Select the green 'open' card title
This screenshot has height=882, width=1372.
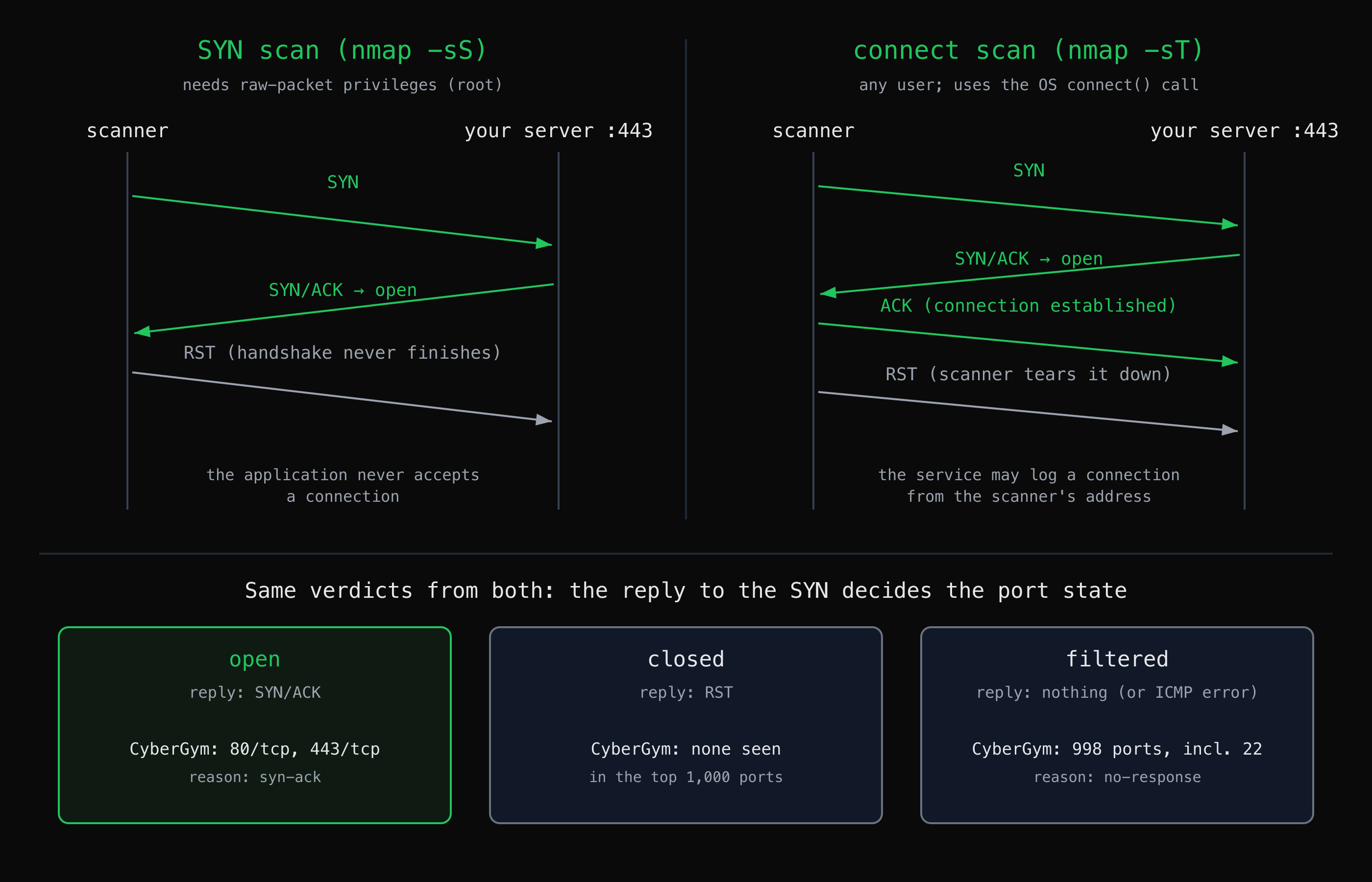pos(255,659)
